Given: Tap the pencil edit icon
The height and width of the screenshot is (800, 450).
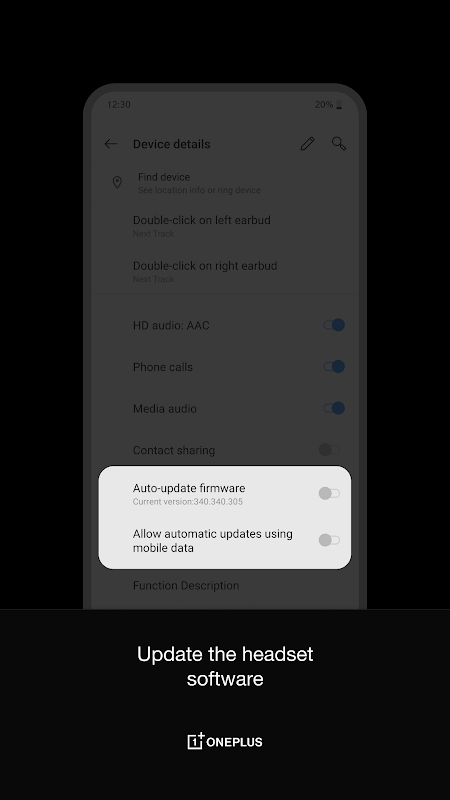Looking at the screenshot, I should pyautogui.click(x=308, y=144).
